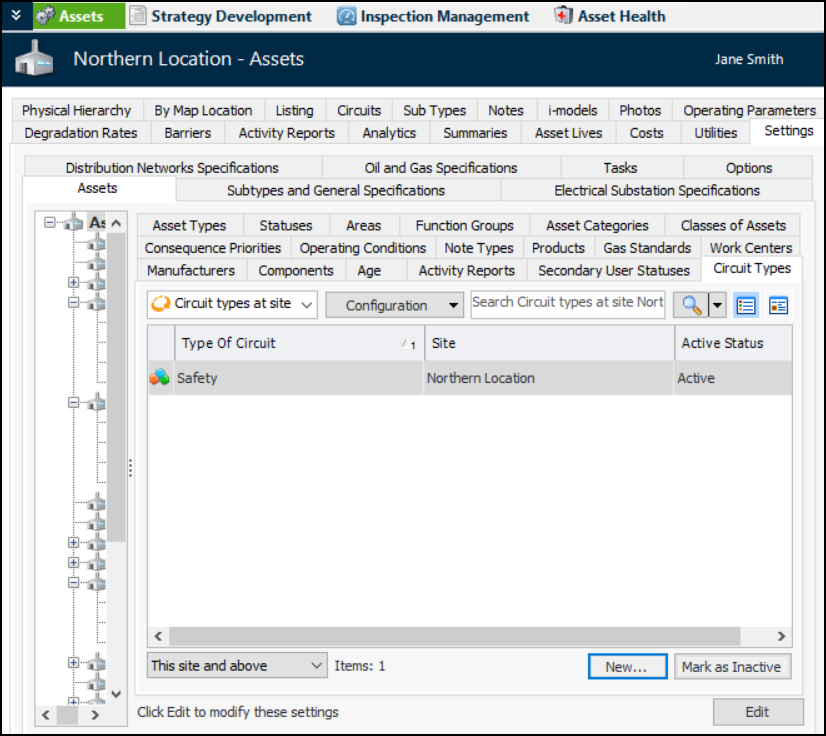The height and width of the screenshot is (736, 826).
Task: Sort by Type Of Circuit column header
Action: coord(285,343)
